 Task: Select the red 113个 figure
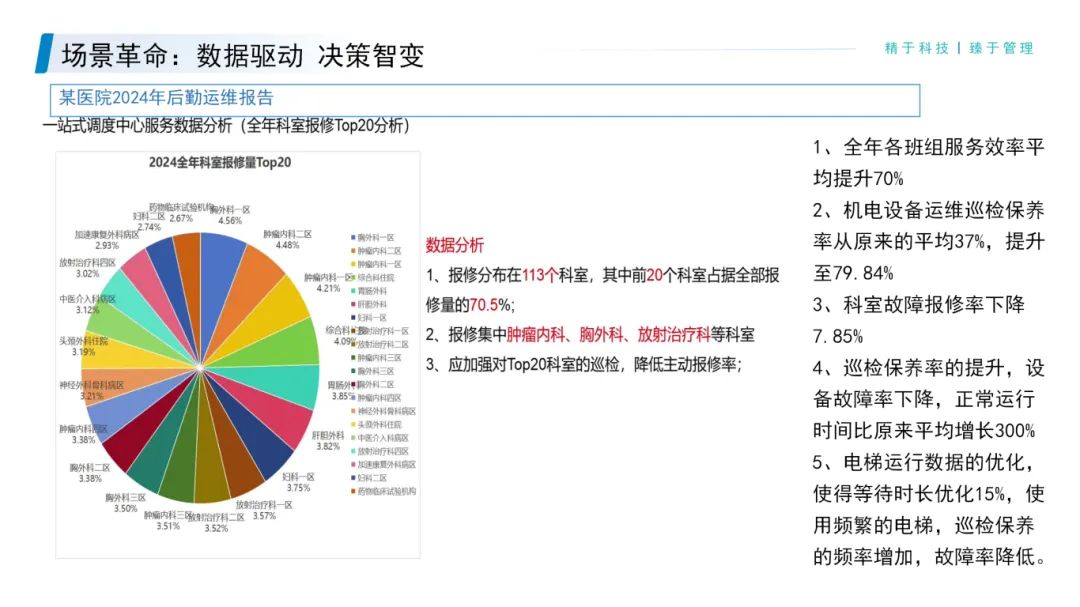540,276
